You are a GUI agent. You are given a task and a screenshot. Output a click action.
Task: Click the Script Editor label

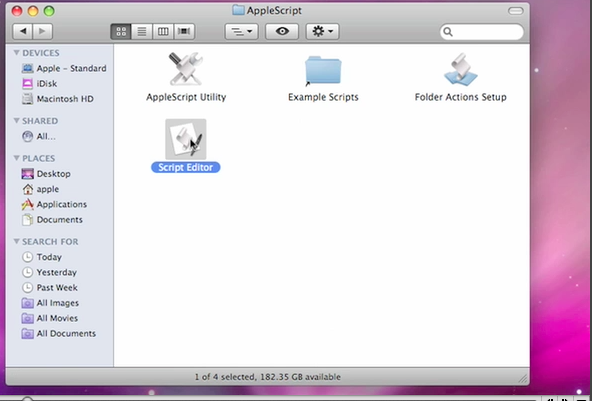click(x=185, y=167)
